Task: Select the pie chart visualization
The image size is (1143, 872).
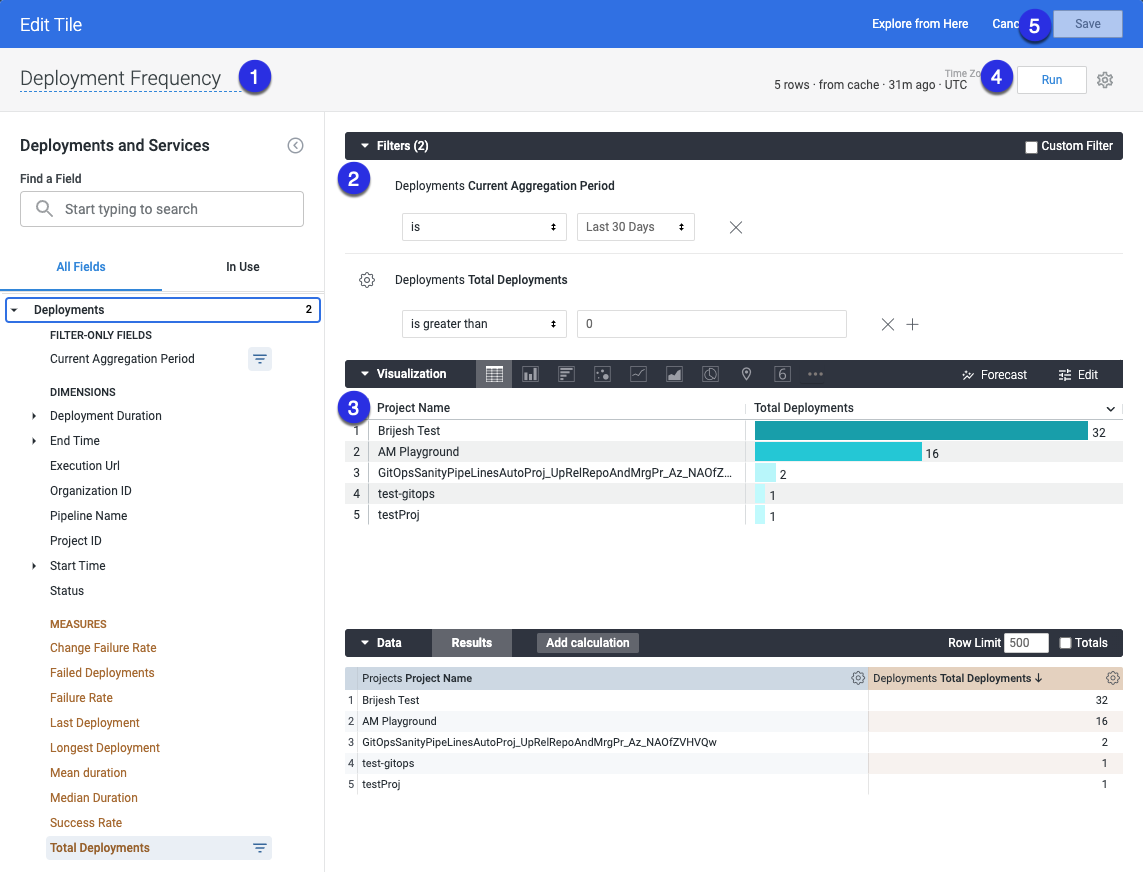Action: tap(710, 374)
